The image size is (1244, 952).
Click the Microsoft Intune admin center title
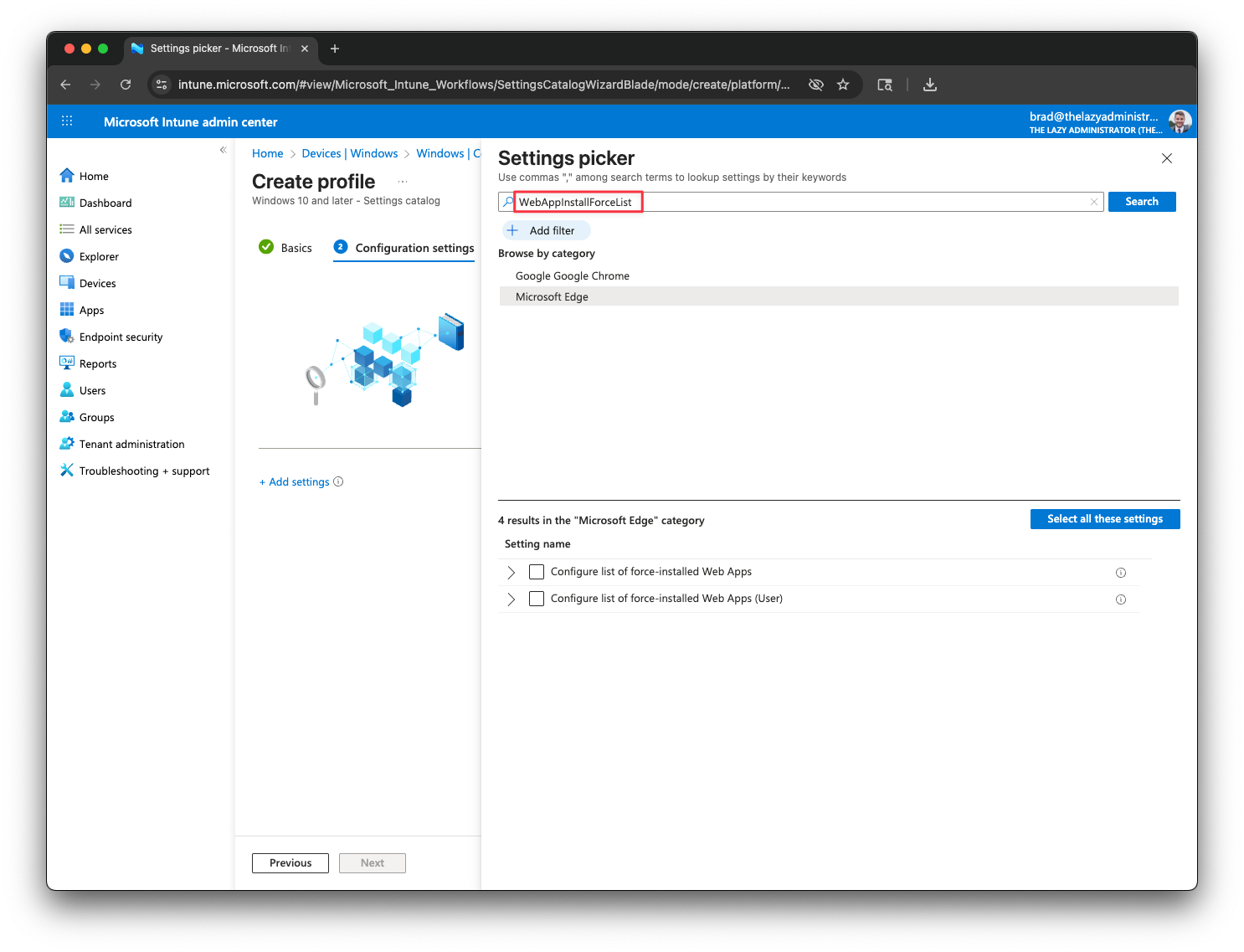pyautogui.click(x=191, y=122)
